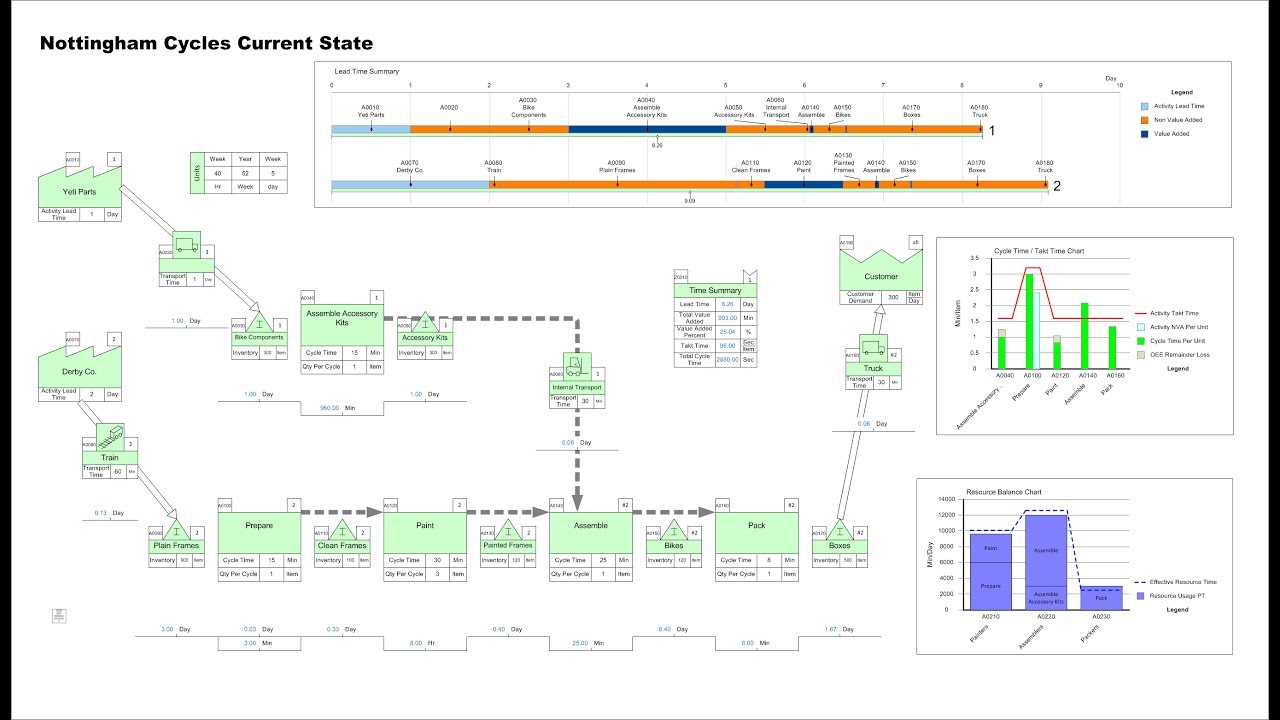
Task: Click the Train transport icon
Action: click(x=110, y=438)
